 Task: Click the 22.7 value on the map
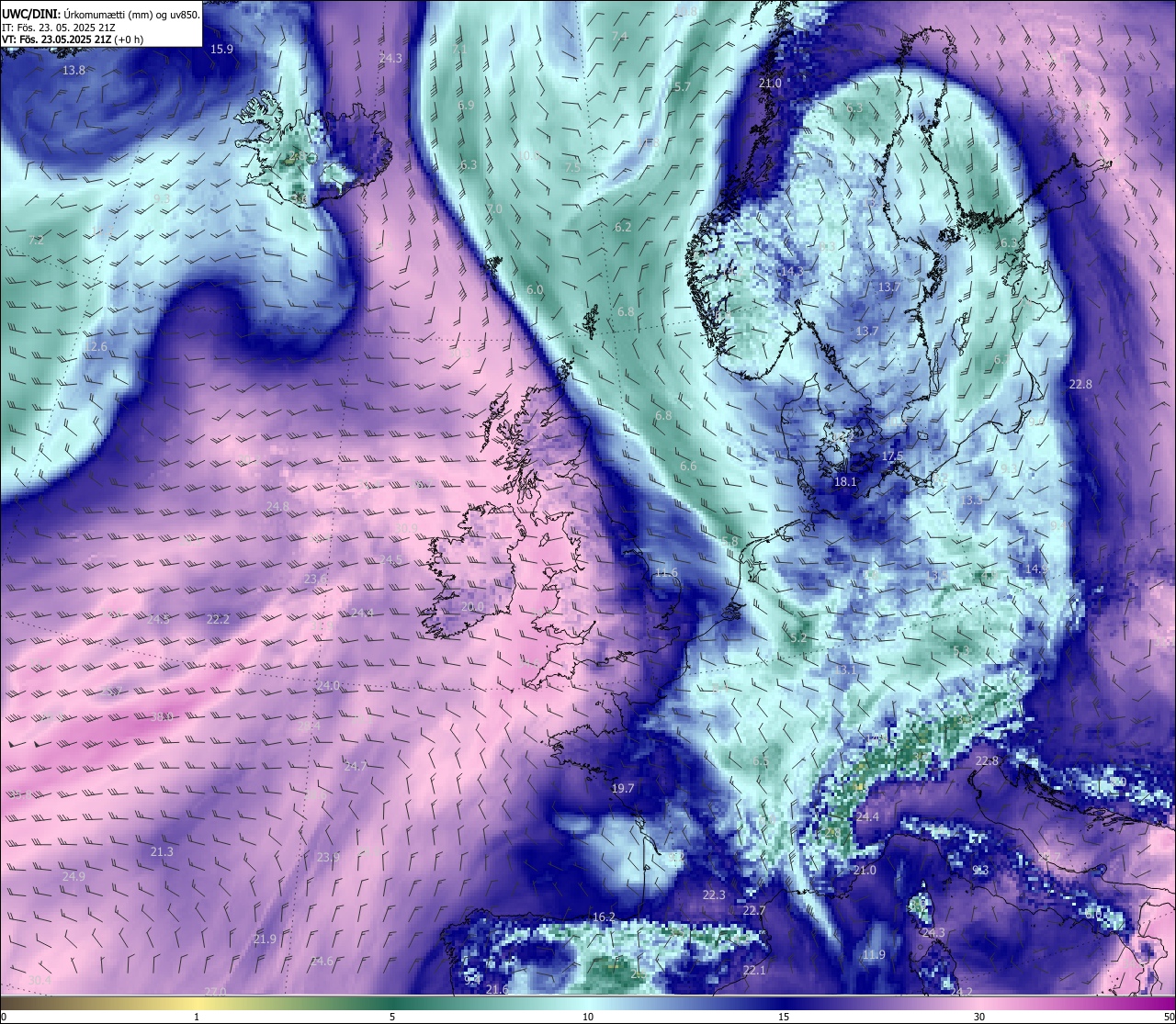[753, 910]
